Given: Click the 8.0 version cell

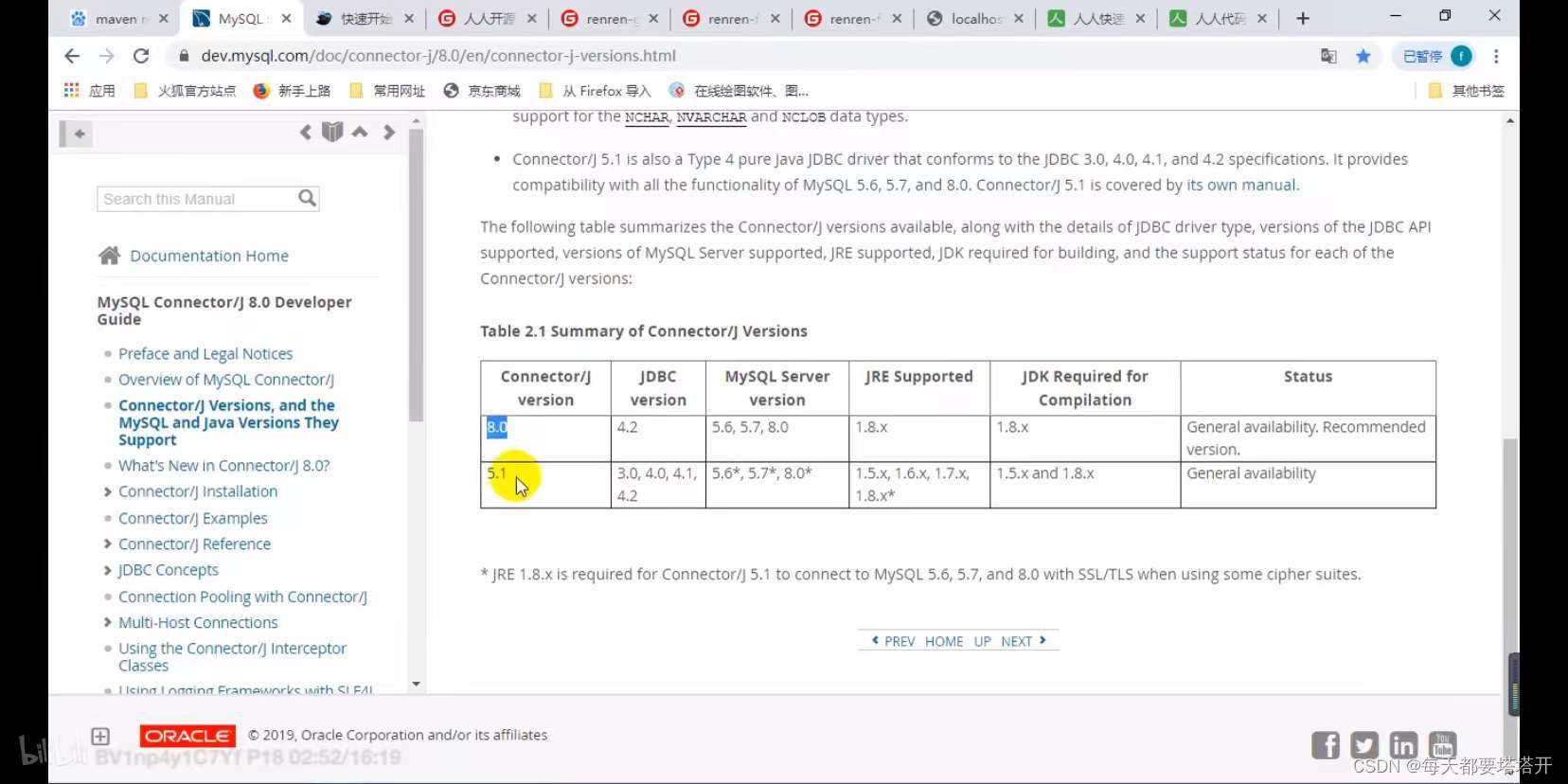Looking at the screenshot, I should [544, 438].
